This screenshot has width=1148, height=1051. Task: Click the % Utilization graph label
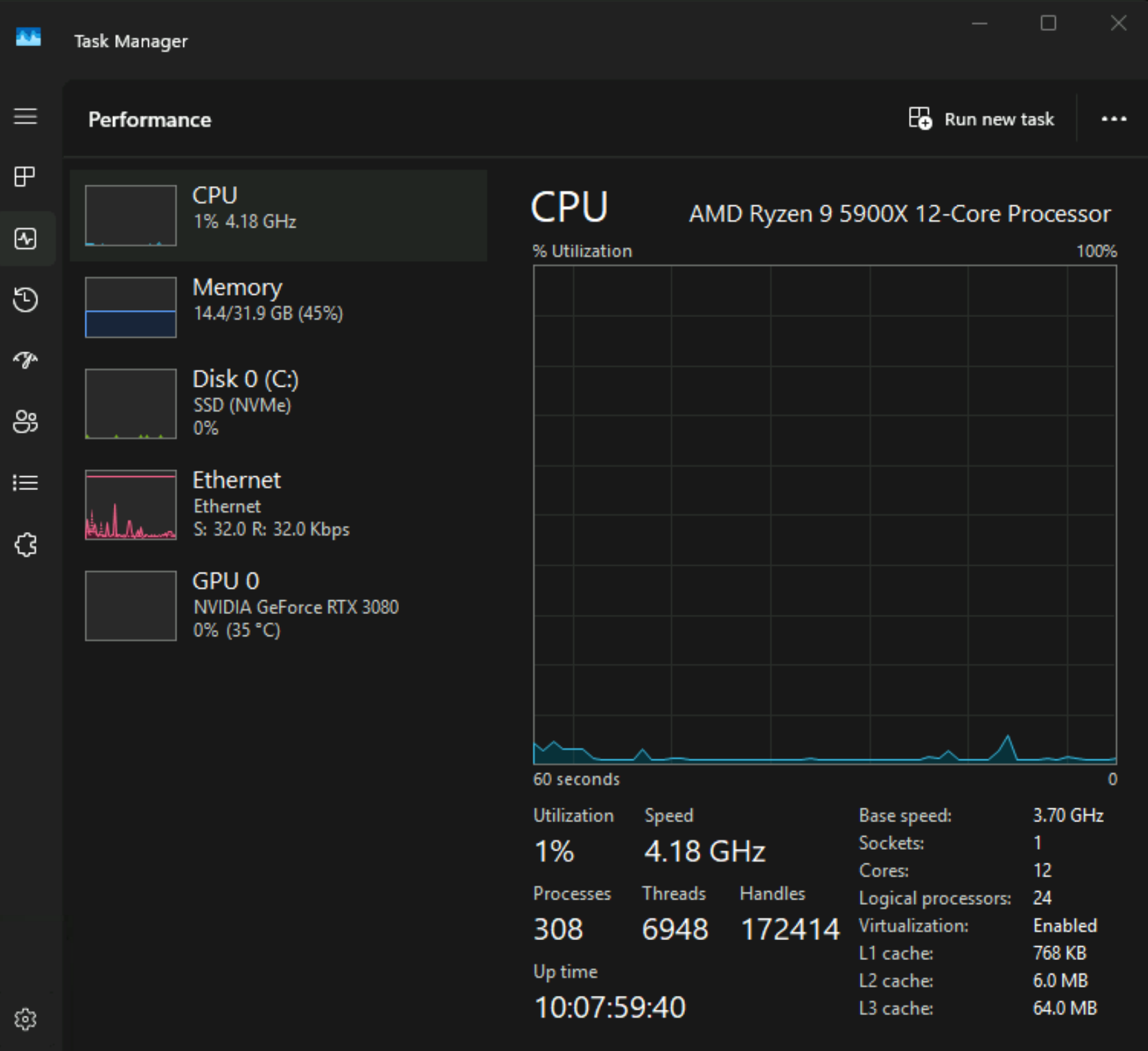click(x=582, y=251)
